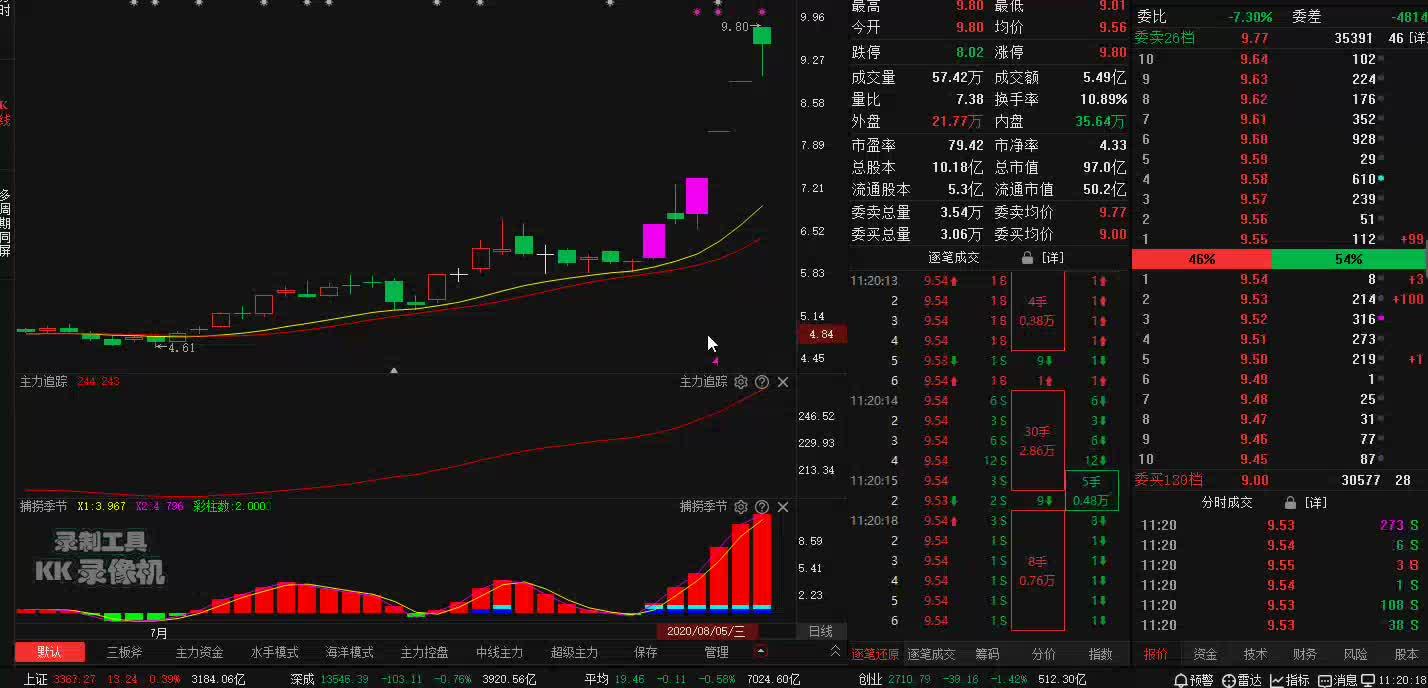This screenshot has height=688, width=1428.
Task: Click the 30手 2.86万 trade box
Action: coord(1037,441)
